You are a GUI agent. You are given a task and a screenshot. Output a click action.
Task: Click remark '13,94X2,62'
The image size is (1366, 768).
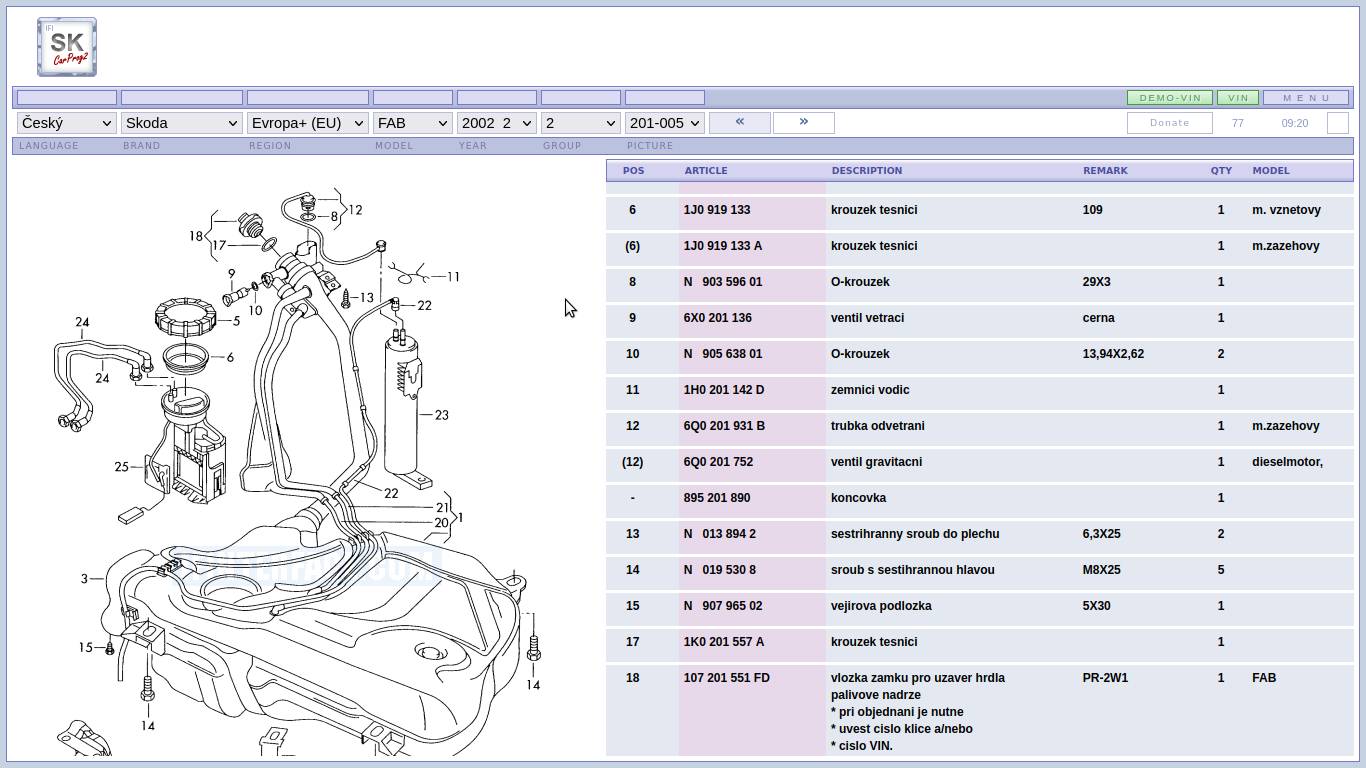[x=1113, y=354]
